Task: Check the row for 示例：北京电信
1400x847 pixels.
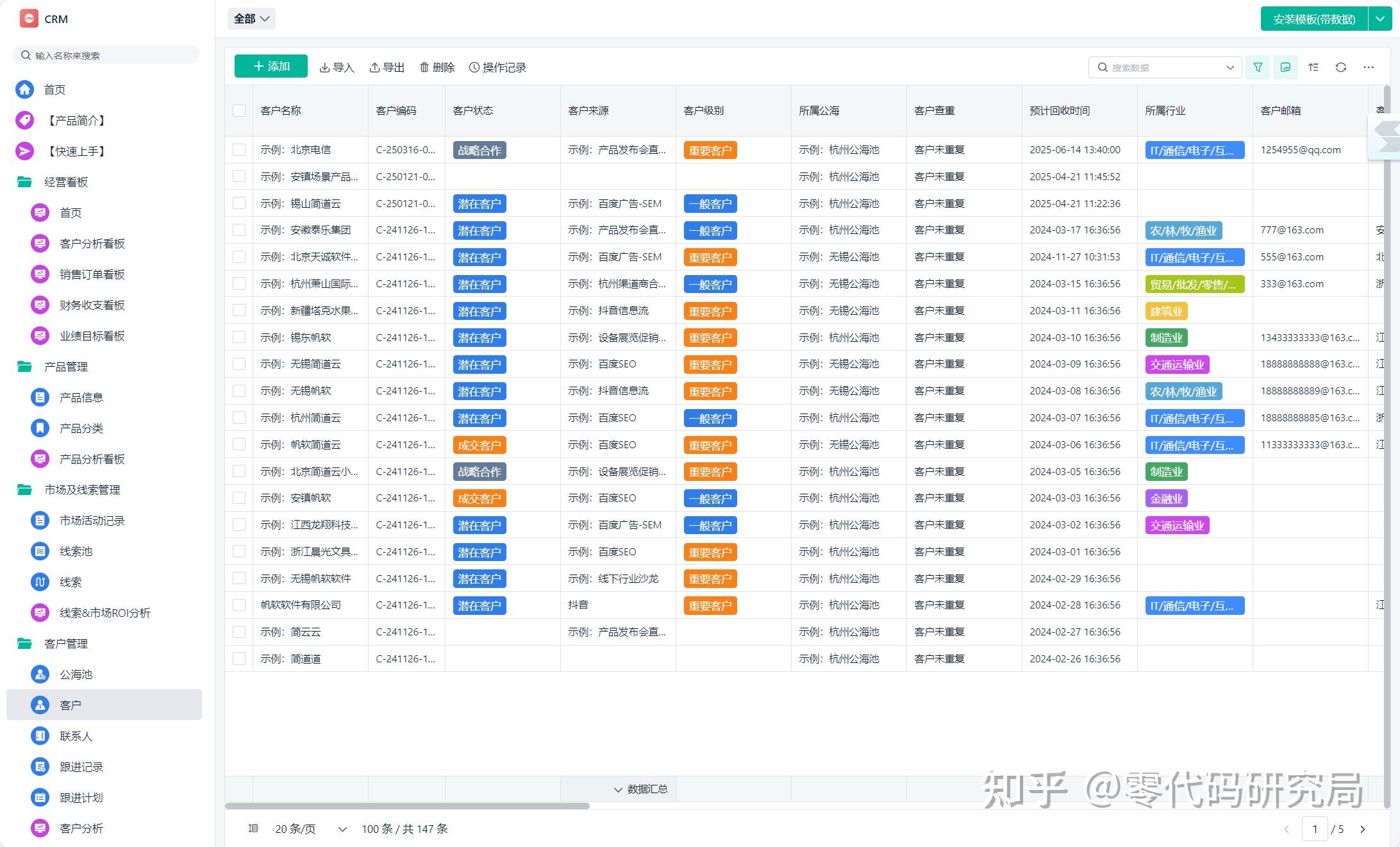Action: point(238,149)
